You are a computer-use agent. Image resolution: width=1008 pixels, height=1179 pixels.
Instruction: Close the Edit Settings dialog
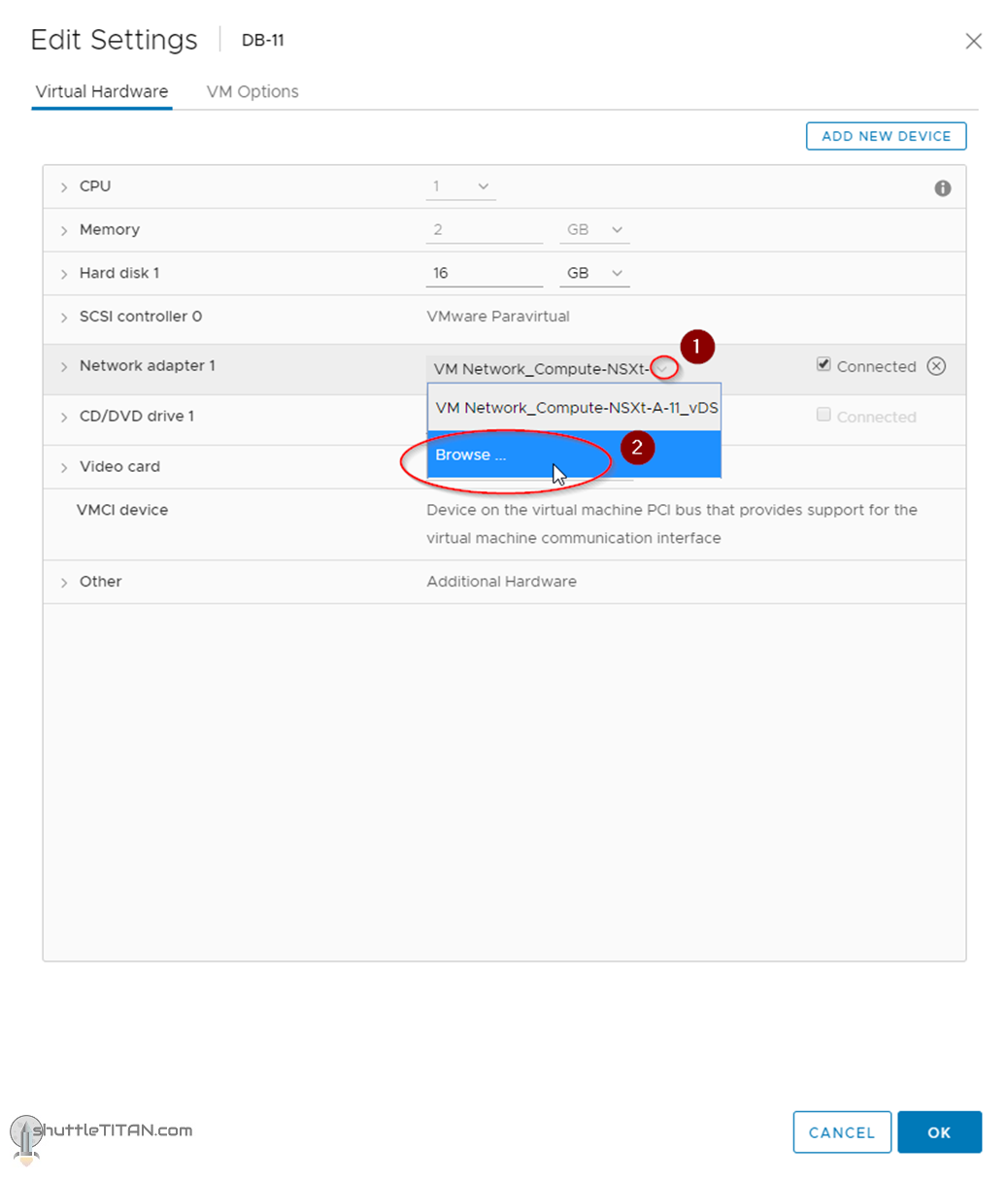[x=973, y=41]
